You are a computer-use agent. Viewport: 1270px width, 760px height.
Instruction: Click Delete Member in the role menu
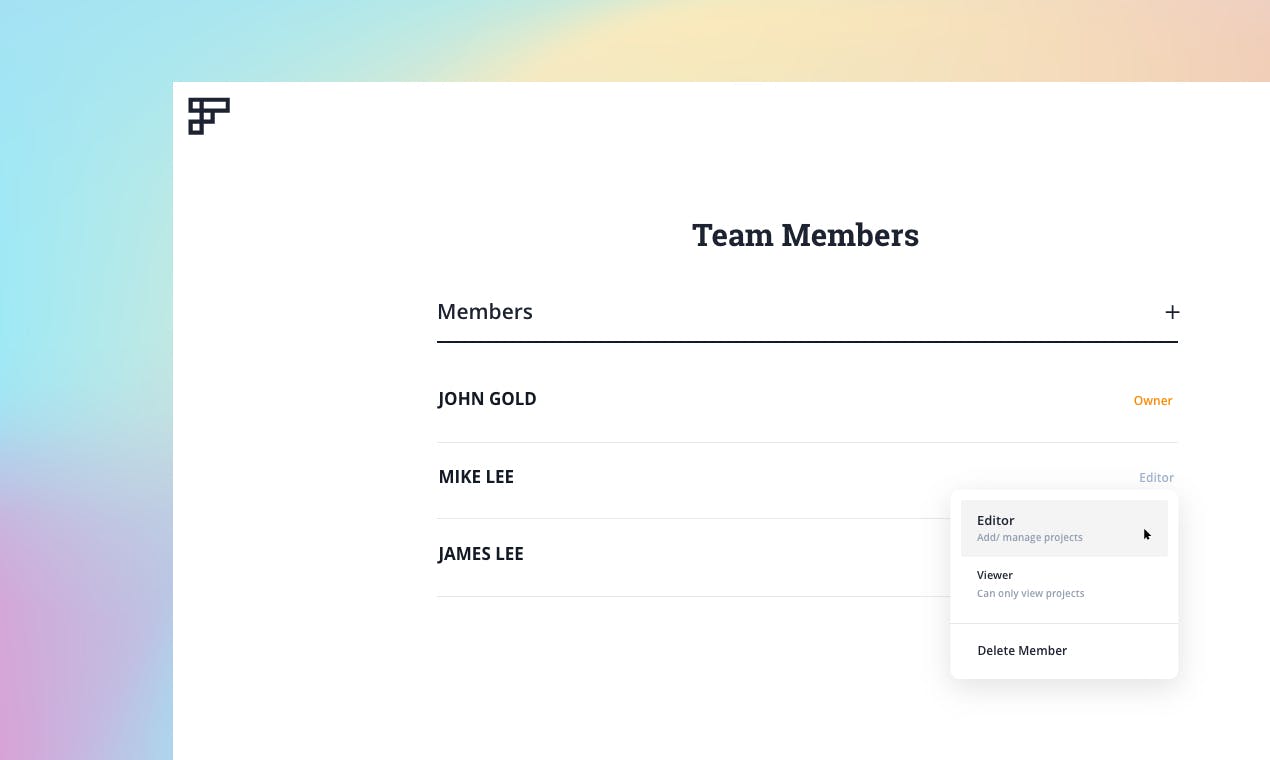click(x=1022, y=651)
